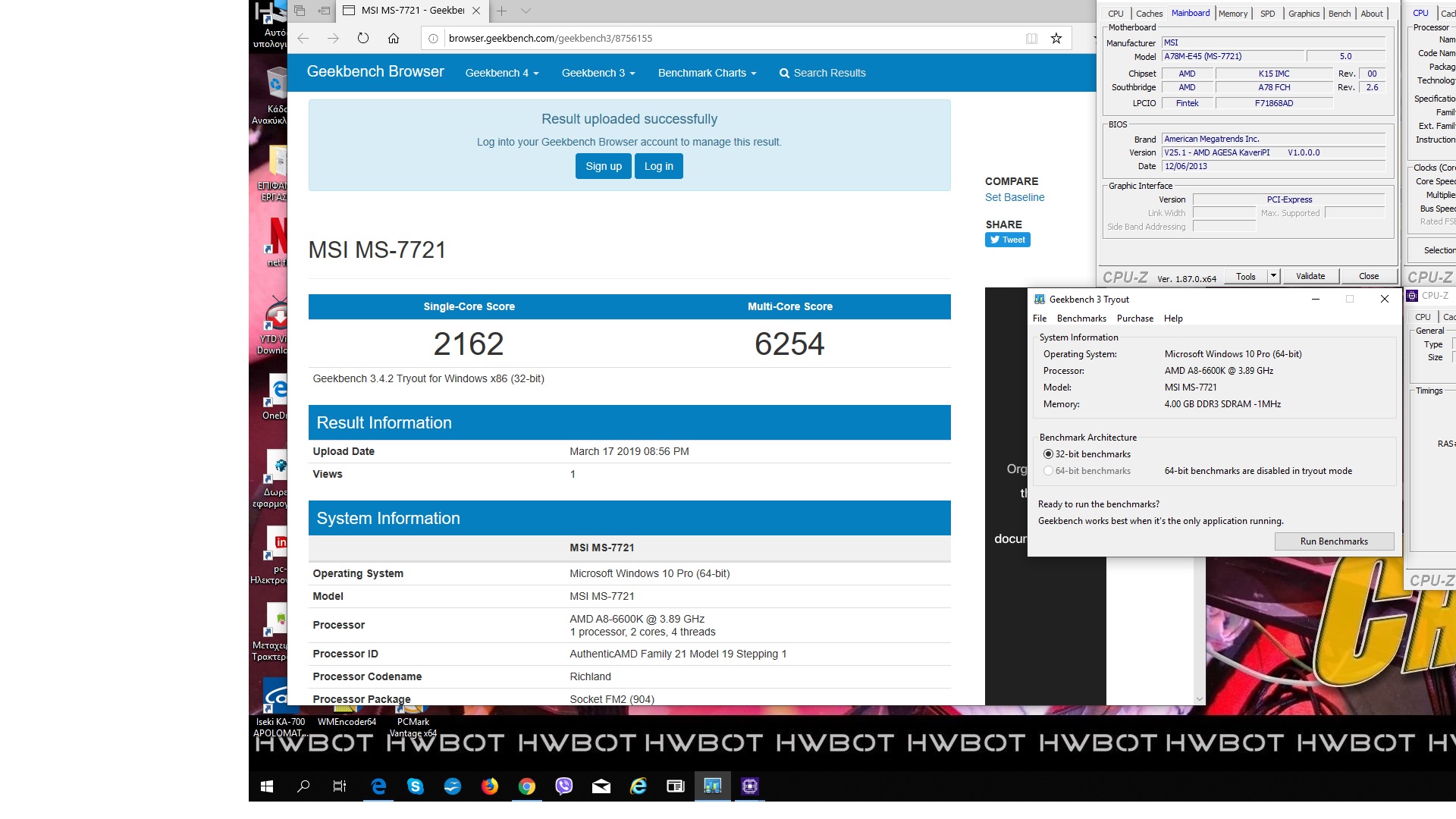Click processor codename value Richland
Screen dimensions: 1456x819
coord(590,676)
